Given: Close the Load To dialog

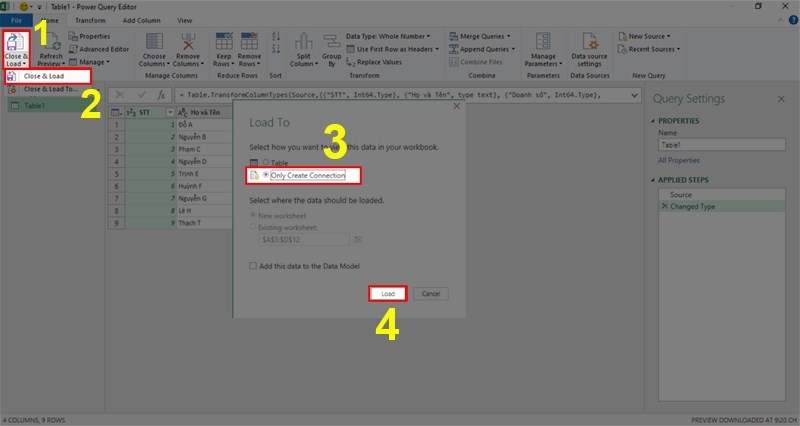Looking at the screenshot, I should pos(457,106).
